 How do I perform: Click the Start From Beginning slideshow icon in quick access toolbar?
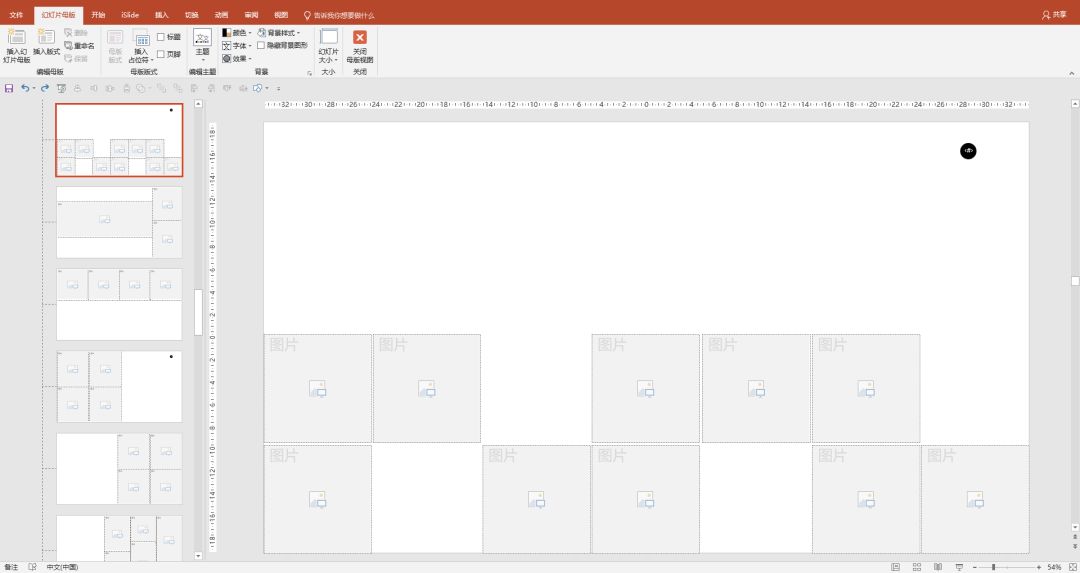pos(61,88)
